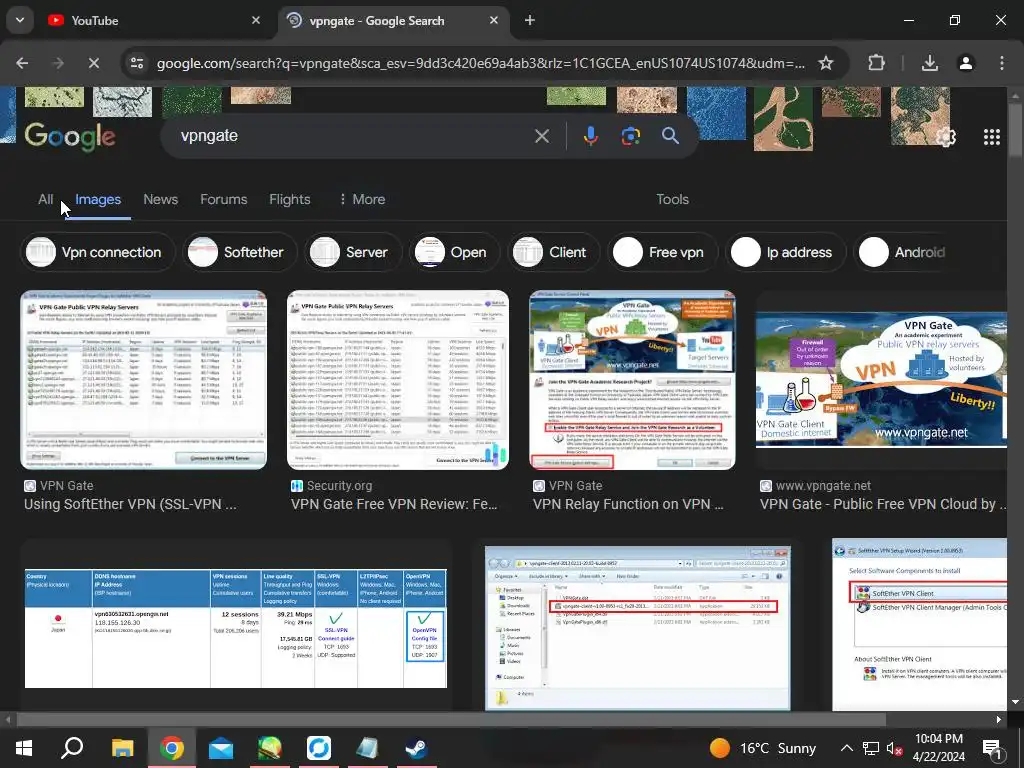The width and height of the screenshot is (1024, 768).
Task: Click the horizontal page scrollbar
Action: (451, 719)
